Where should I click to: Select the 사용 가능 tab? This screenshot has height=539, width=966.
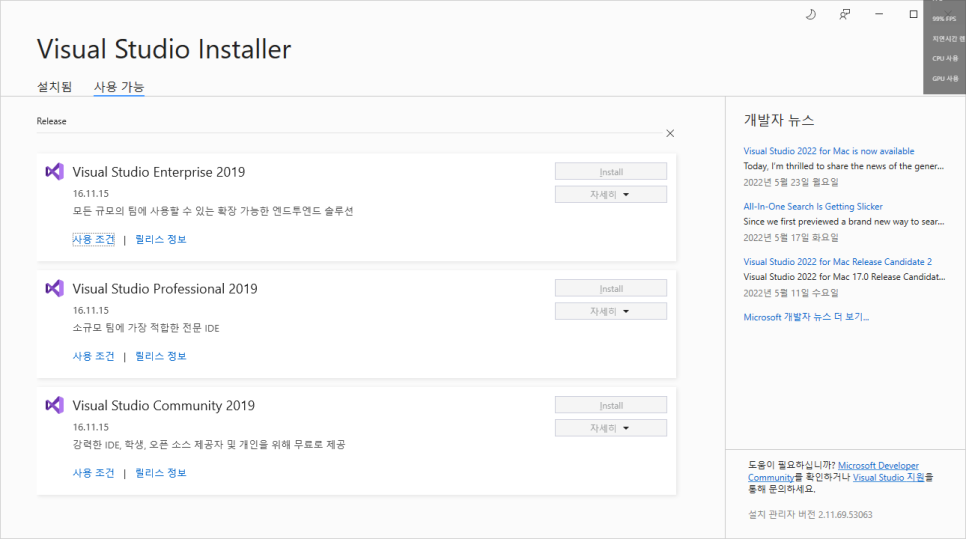click(x=119, y=87)
